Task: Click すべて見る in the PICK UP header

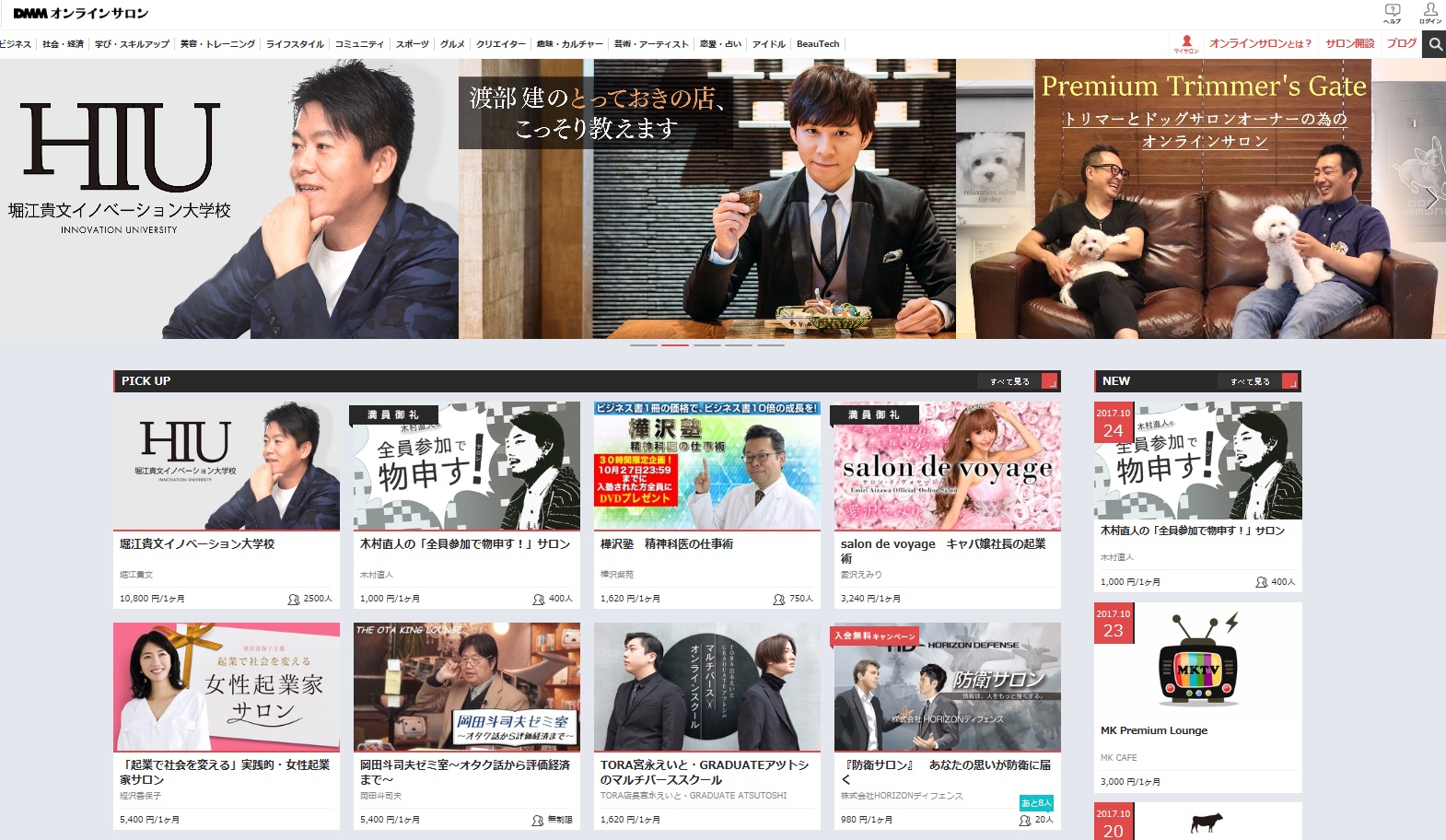Action: [1009, 381]
